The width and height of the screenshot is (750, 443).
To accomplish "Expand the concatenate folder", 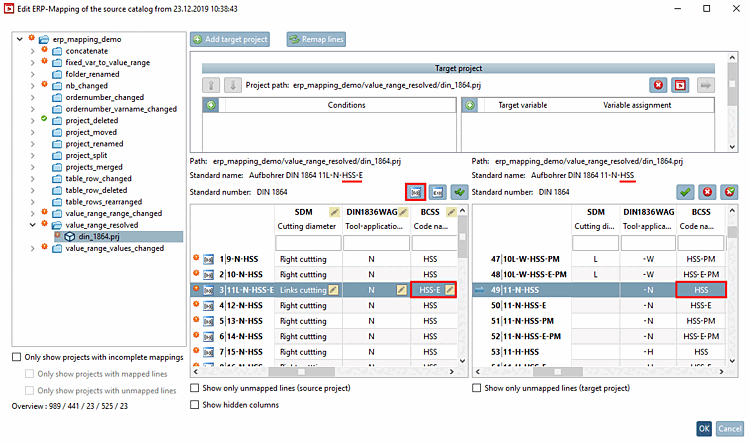I will tap(32, 51).
